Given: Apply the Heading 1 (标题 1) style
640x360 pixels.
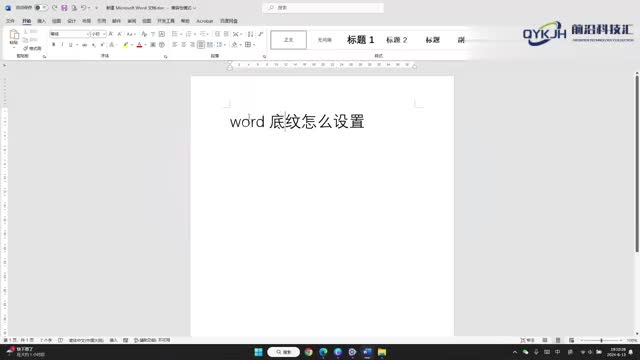Looking at the screenshot, I should point(360,40).
